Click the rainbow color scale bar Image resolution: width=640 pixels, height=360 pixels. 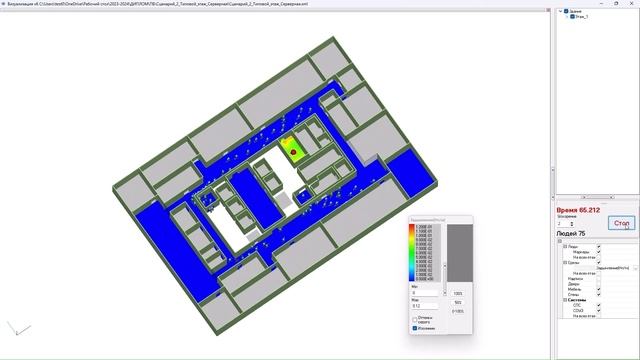(412, 253)
